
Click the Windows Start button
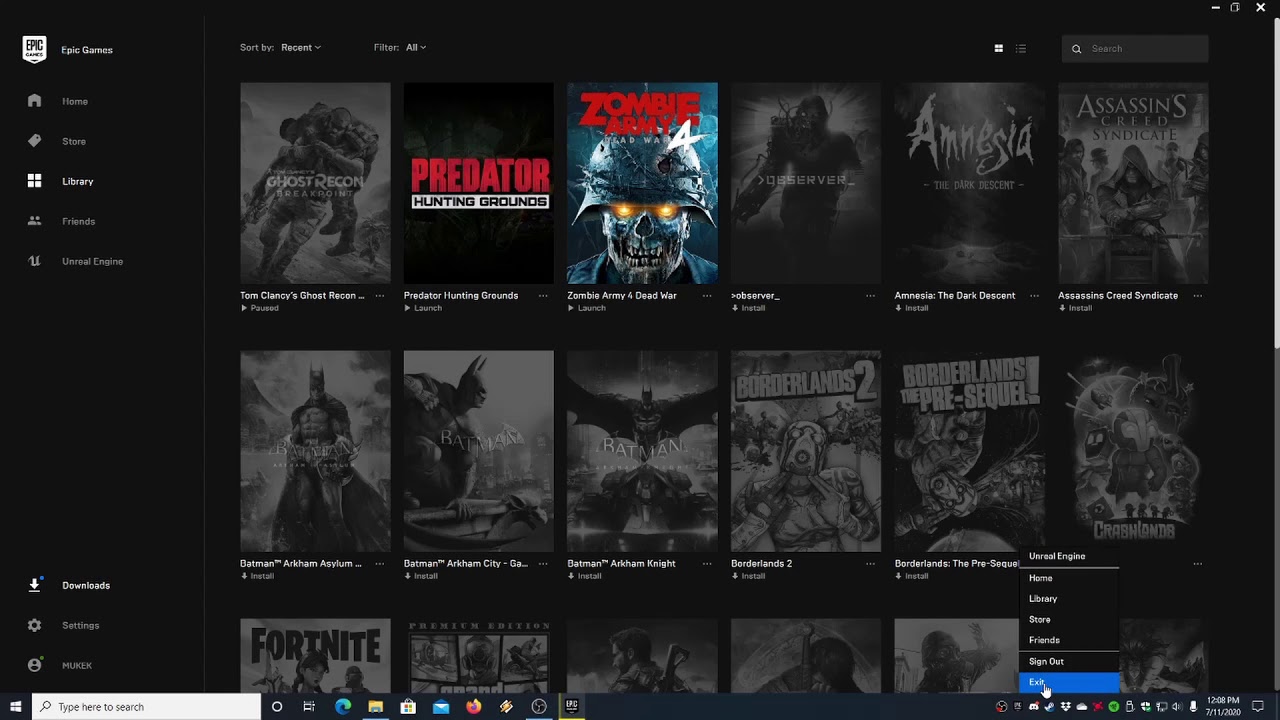[16, 707]
